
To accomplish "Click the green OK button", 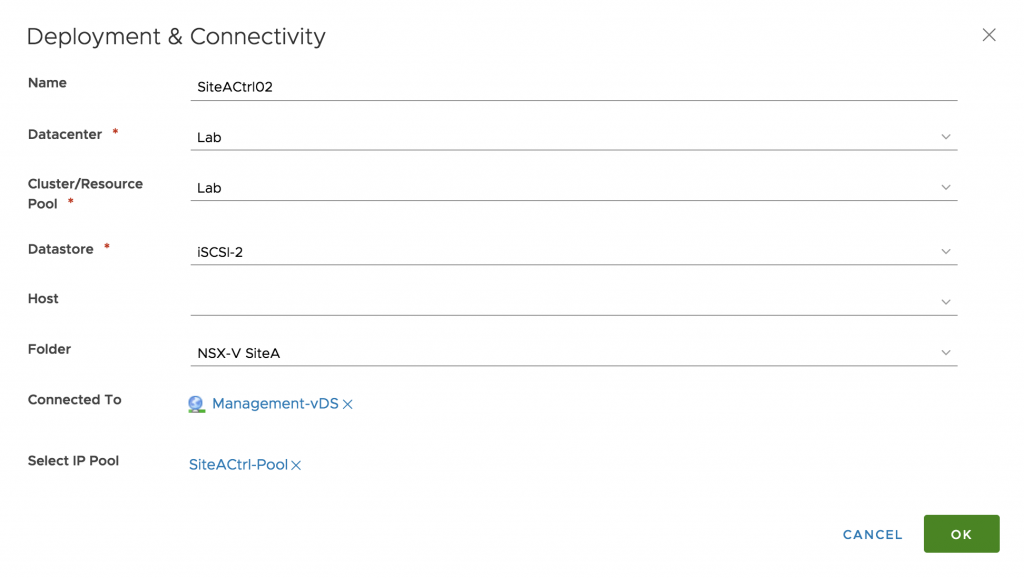I will [x=961, y=534].
